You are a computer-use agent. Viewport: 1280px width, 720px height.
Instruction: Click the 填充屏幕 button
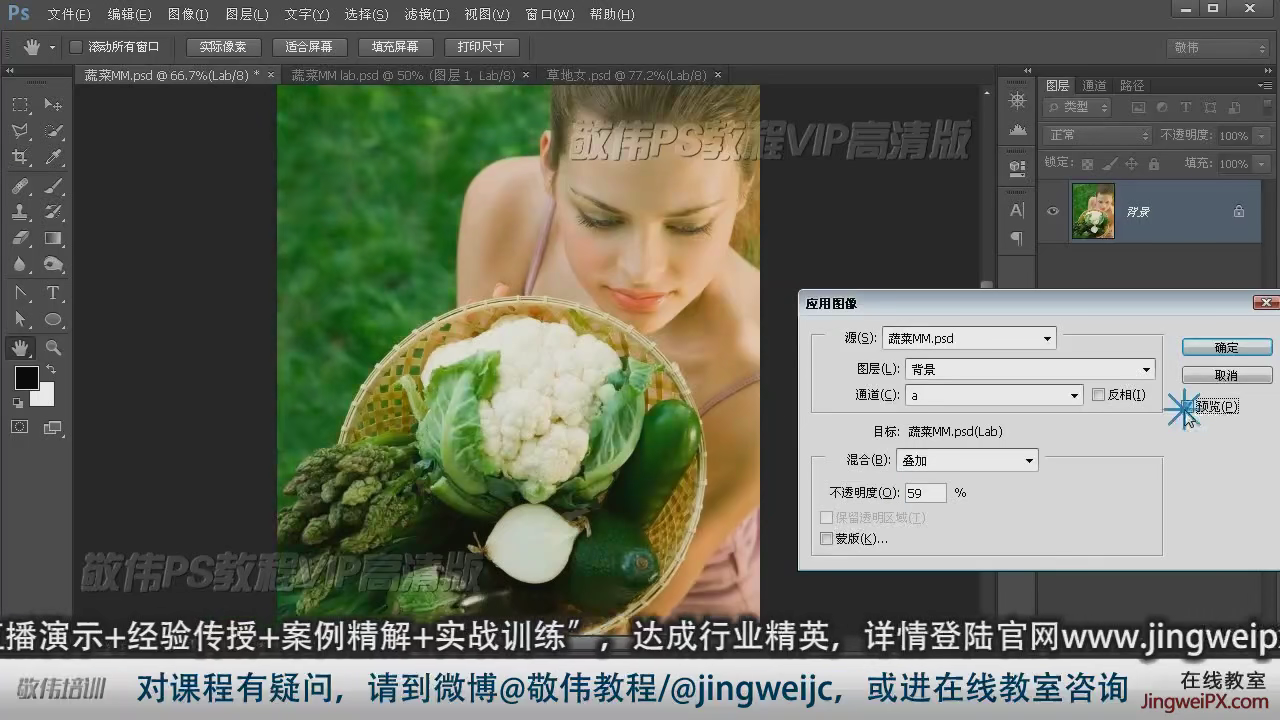(x=395, y=47)
